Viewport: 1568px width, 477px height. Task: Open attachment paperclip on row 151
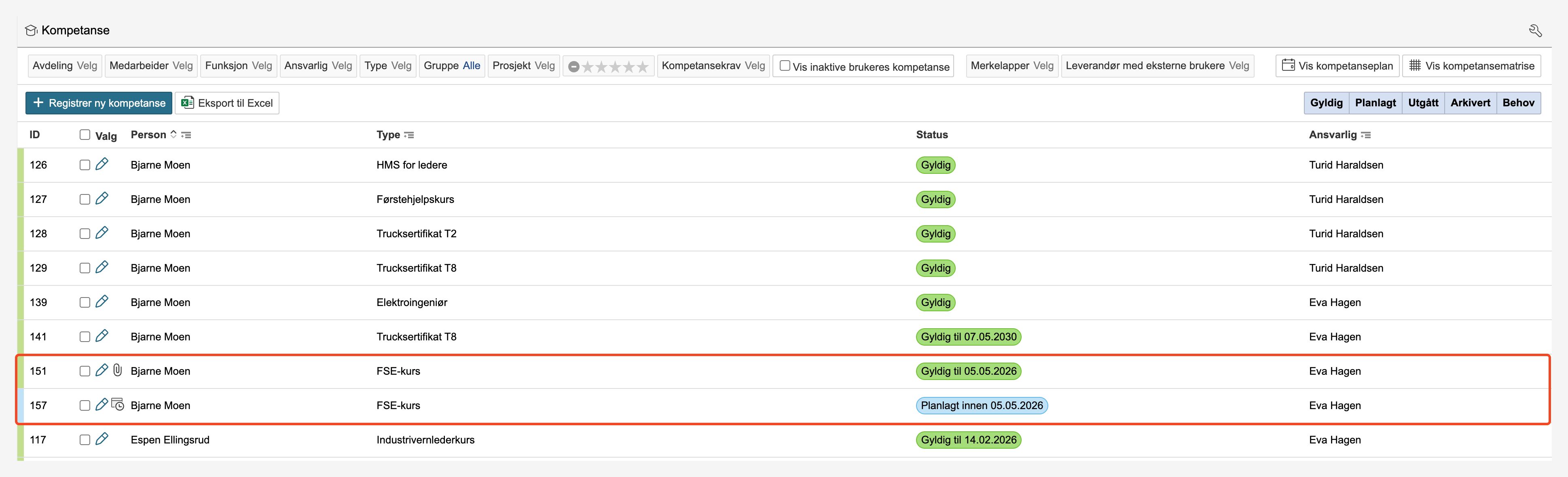point(118,370)
